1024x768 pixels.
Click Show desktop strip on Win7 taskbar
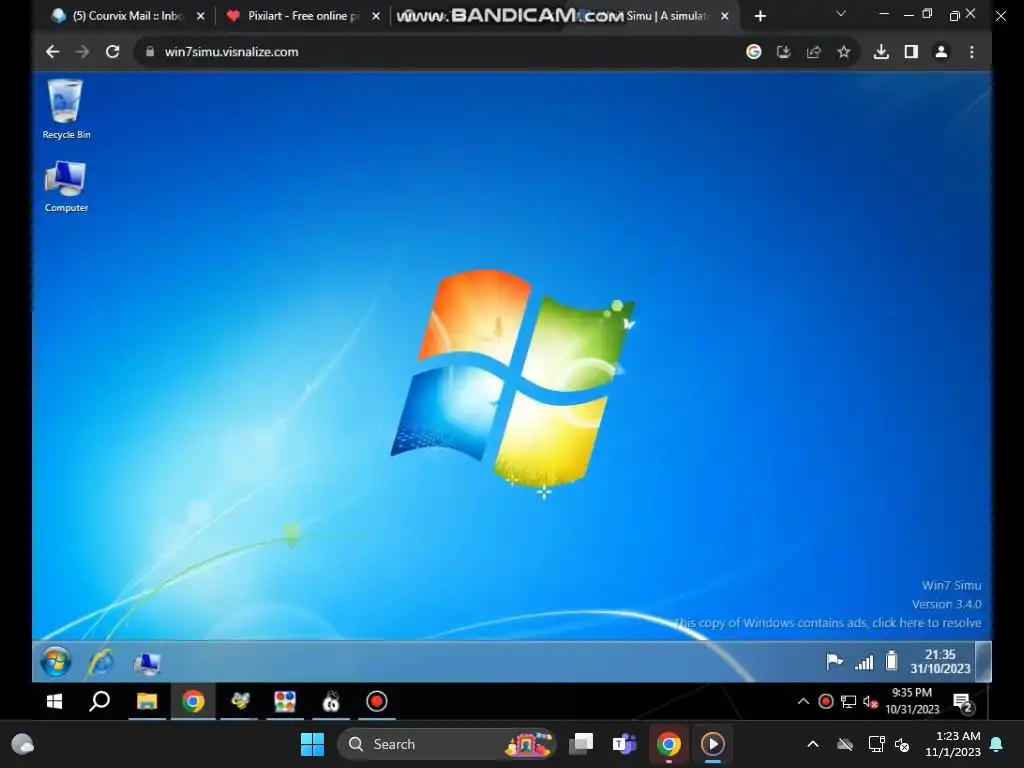click(983, 661)
